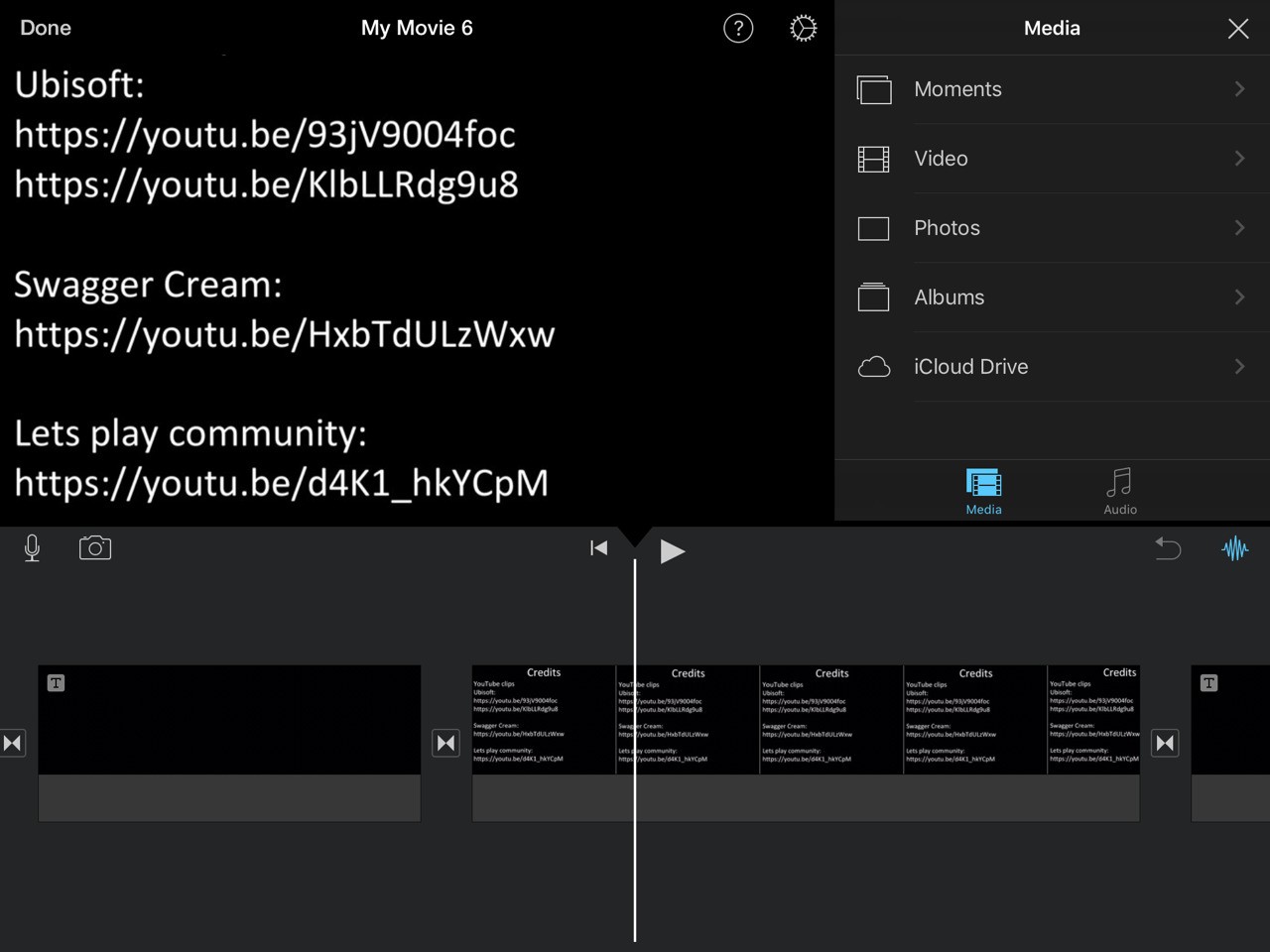Tap the Swagger Cream heading in preview
The height and width of the screenshot is (952, 1270).
148,286
